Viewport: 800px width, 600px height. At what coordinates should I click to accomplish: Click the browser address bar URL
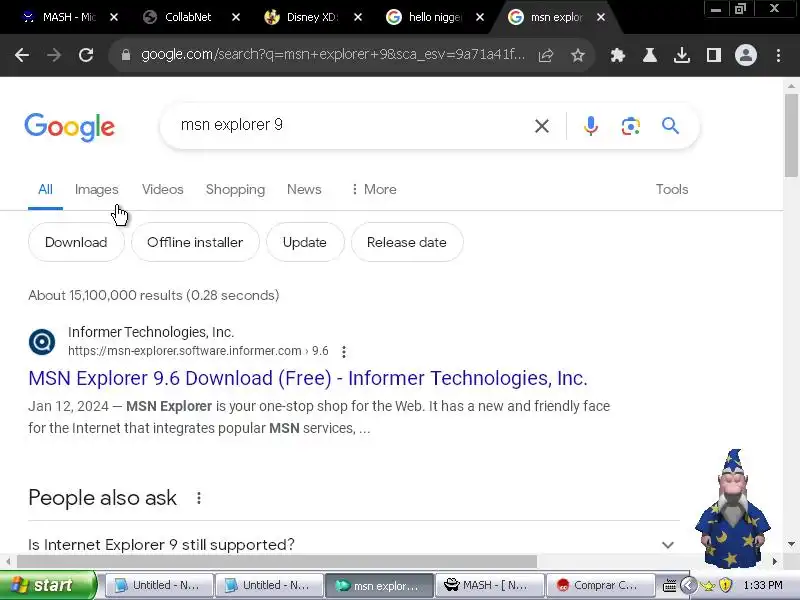(x=333, y=55)
